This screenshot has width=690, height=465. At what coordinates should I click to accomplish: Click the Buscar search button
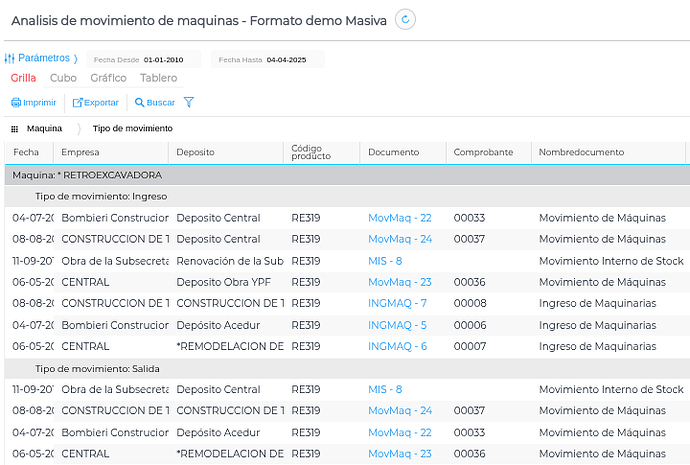click(154, 103)
